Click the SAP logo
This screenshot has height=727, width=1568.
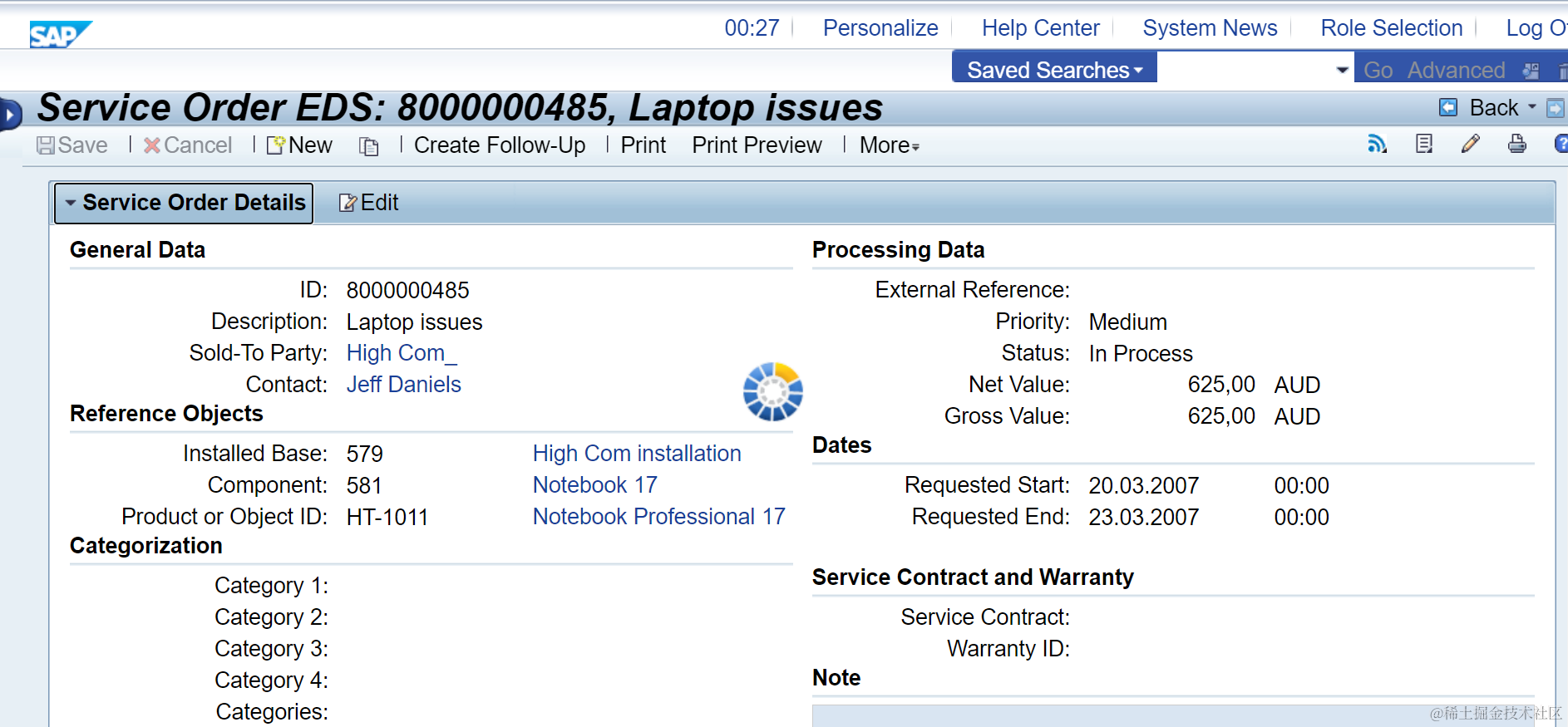(60, 34)
